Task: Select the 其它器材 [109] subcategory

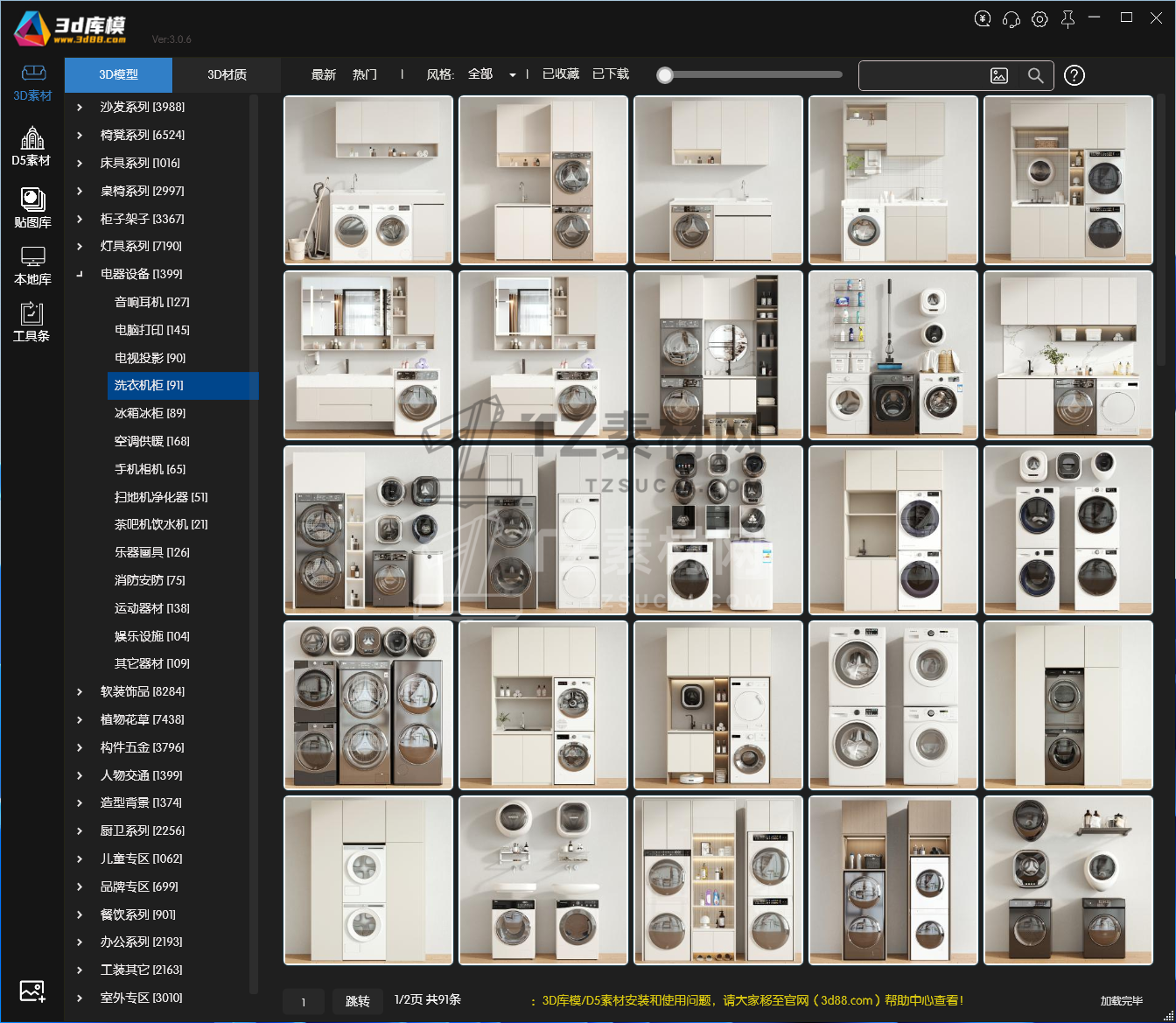Action: click(152, 663)
